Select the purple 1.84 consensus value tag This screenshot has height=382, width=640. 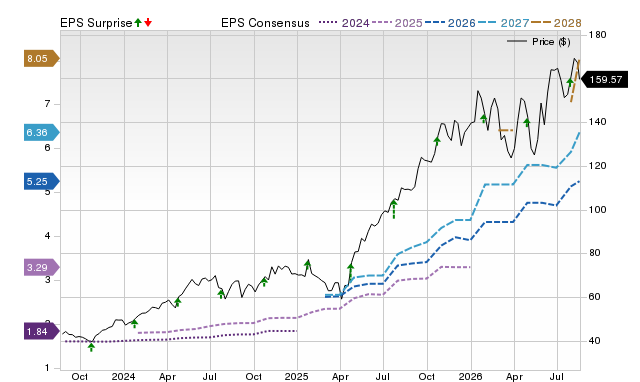coord(42,331)
